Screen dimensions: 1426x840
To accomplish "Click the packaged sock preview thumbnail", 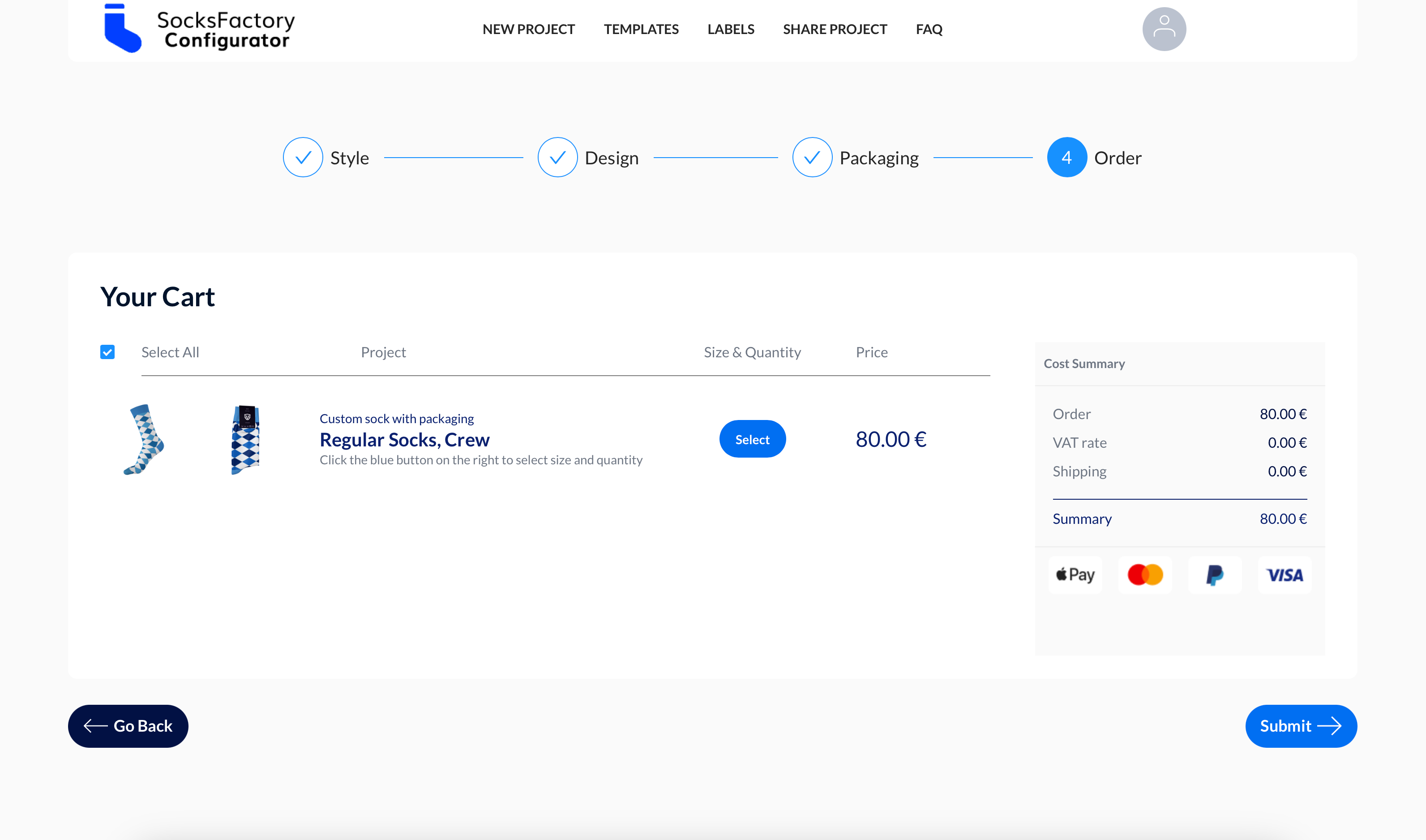I will [246, 439].
